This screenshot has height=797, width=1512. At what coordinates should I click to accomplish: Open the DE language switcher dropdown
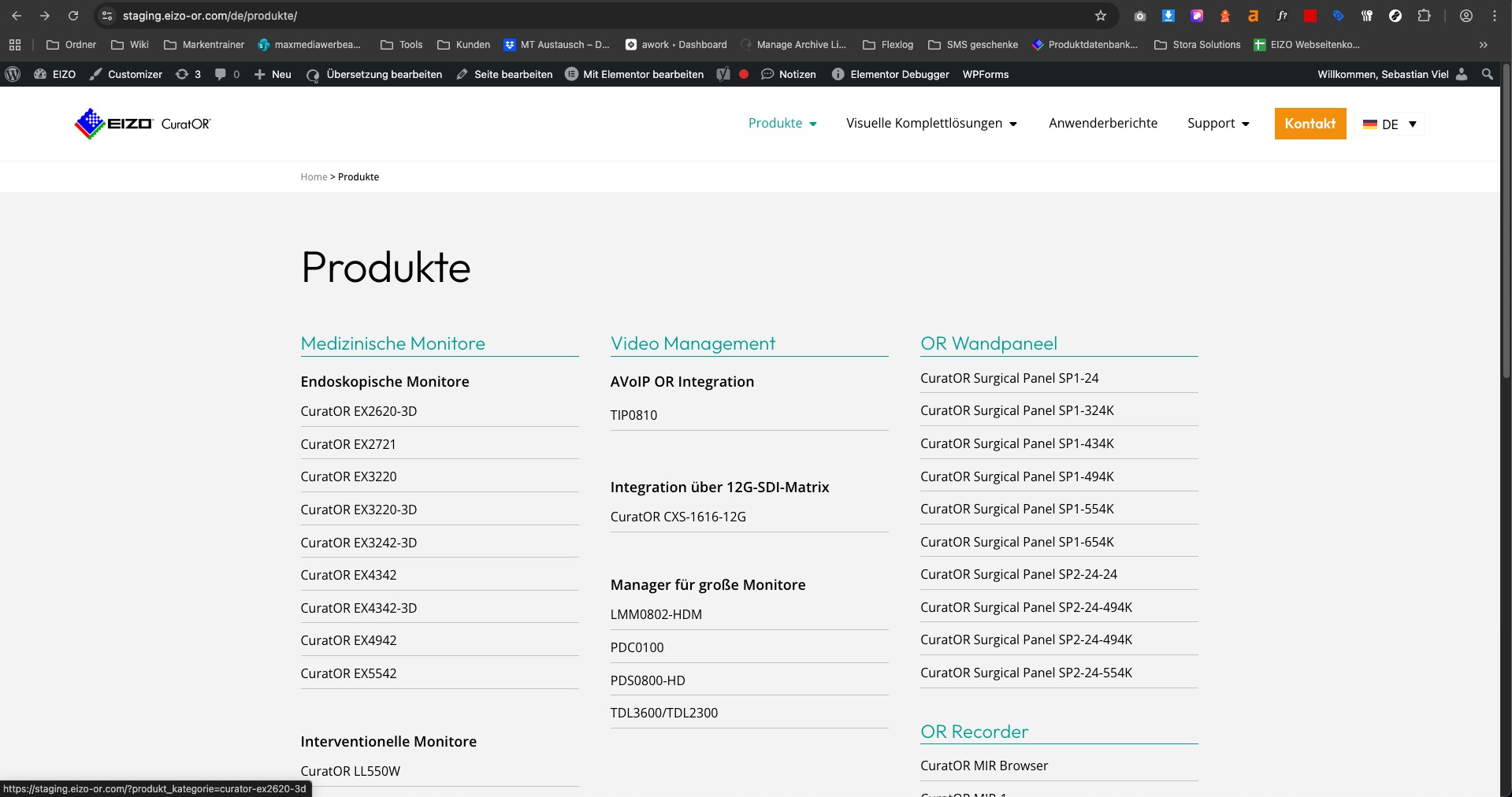point(1391,124)
